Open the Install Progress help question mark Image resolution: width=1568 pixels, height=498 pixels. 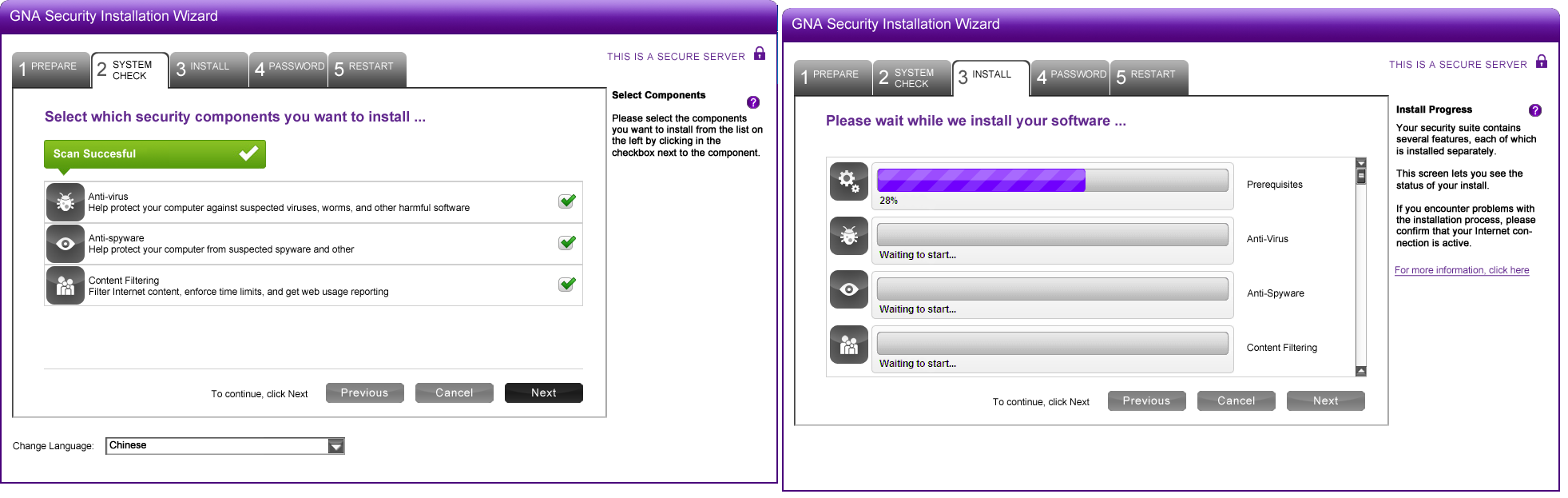[x=1534, y=110]
